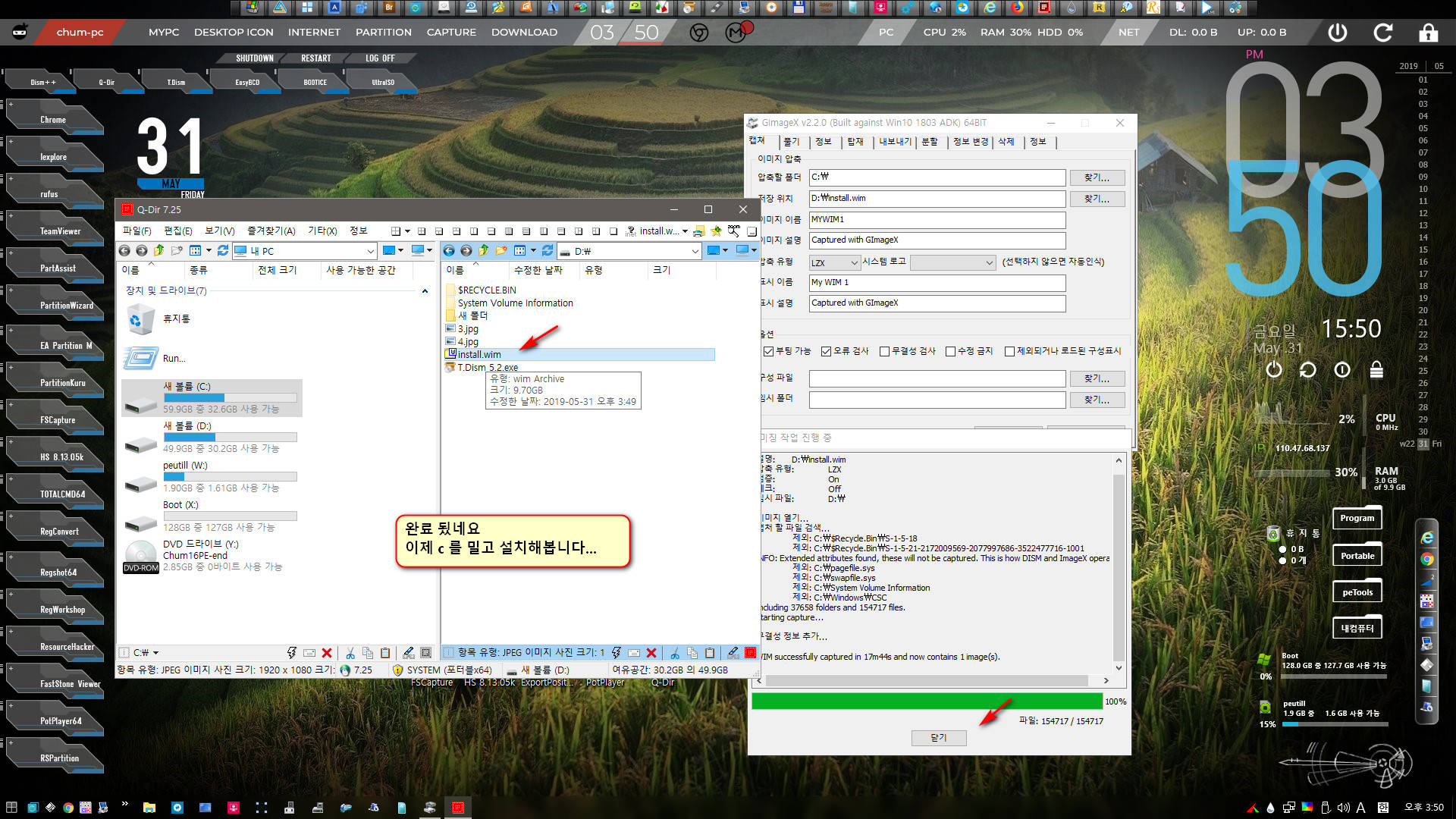This screenshot has height=819, width=1456.
Task: Click scissors cut icon in right pane bar
Action: coord(675,653)
